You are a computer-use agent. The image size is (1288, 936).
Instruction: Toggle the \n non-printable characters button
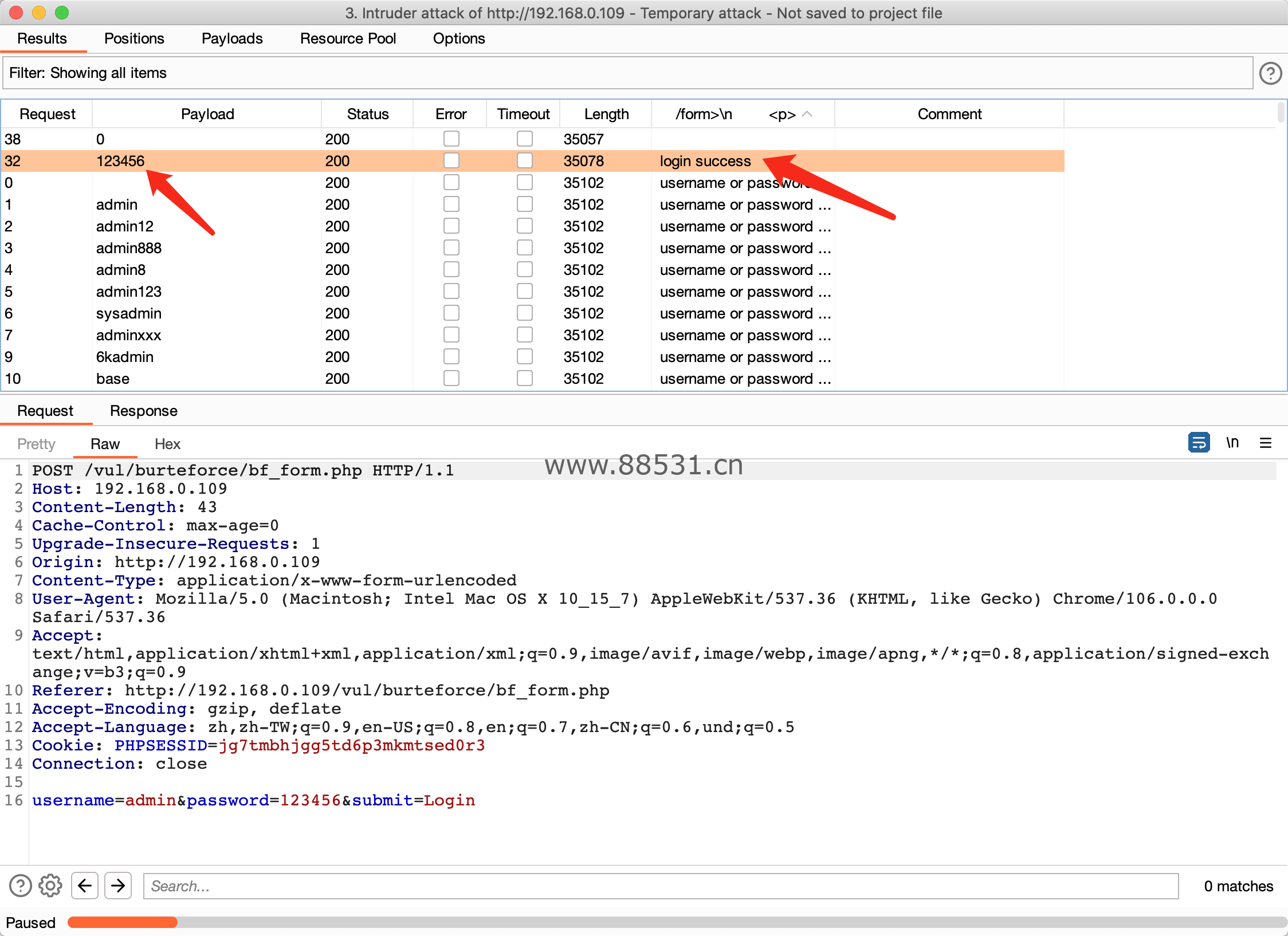pyautogui.click(x=1232, y=443)
